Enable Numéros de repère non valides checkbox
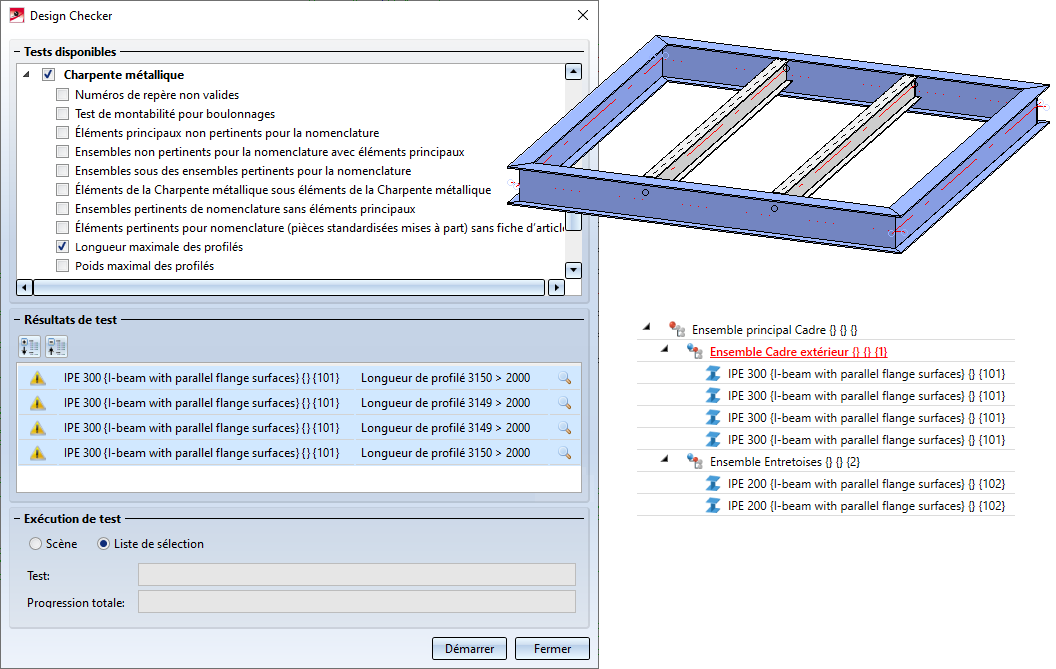The image size is (1056, 669). [x=63, y=95]
